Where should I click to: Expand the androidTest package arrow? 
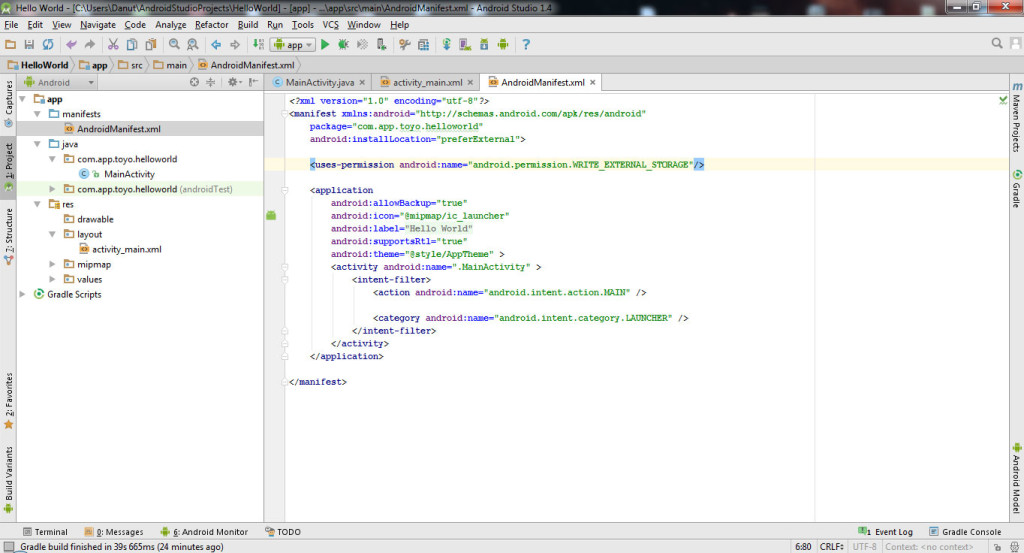click(x=52, y=189)
